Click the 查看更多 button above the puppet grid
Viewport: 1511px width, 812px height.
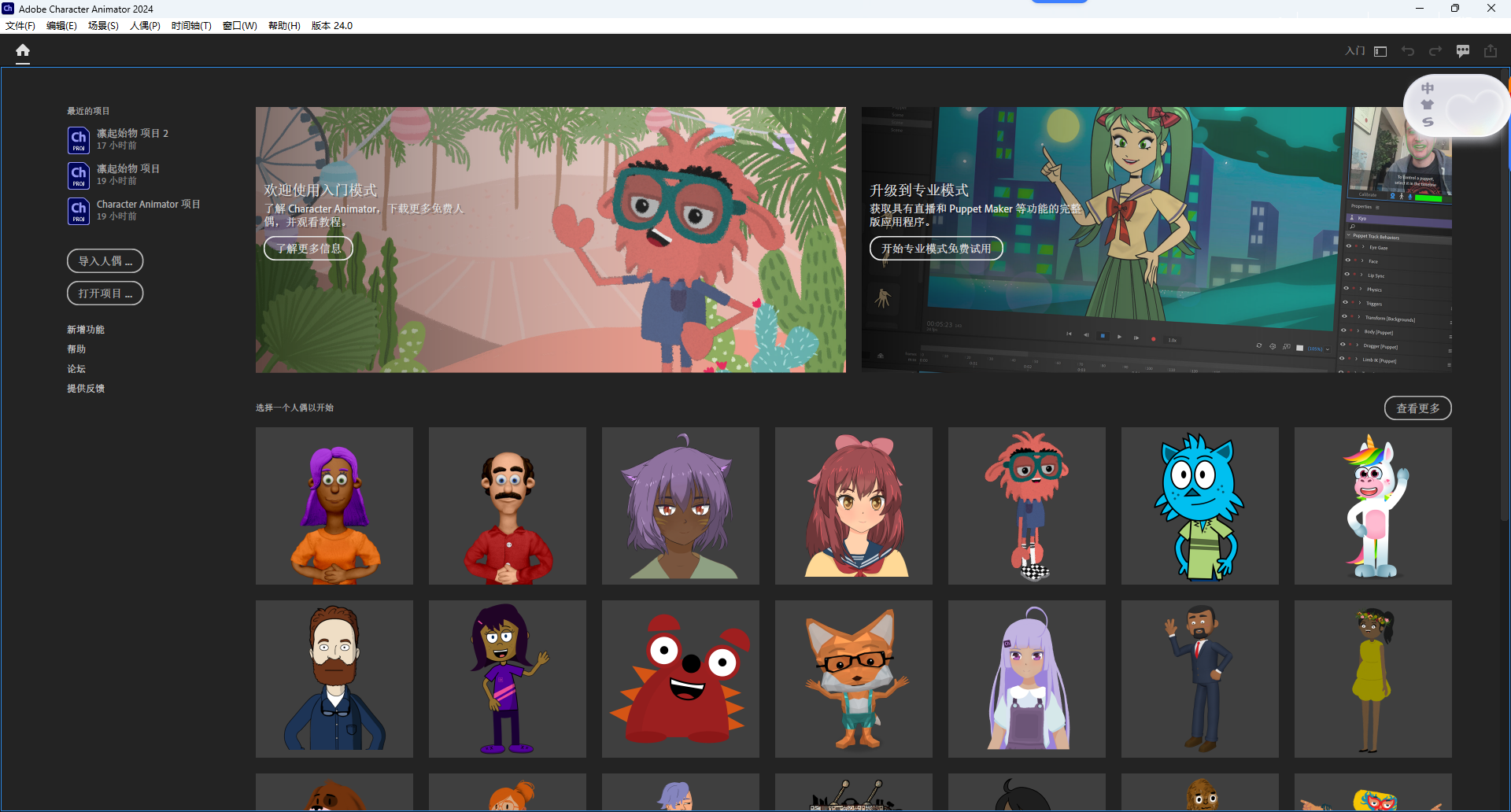click(x=1417, y=408)
